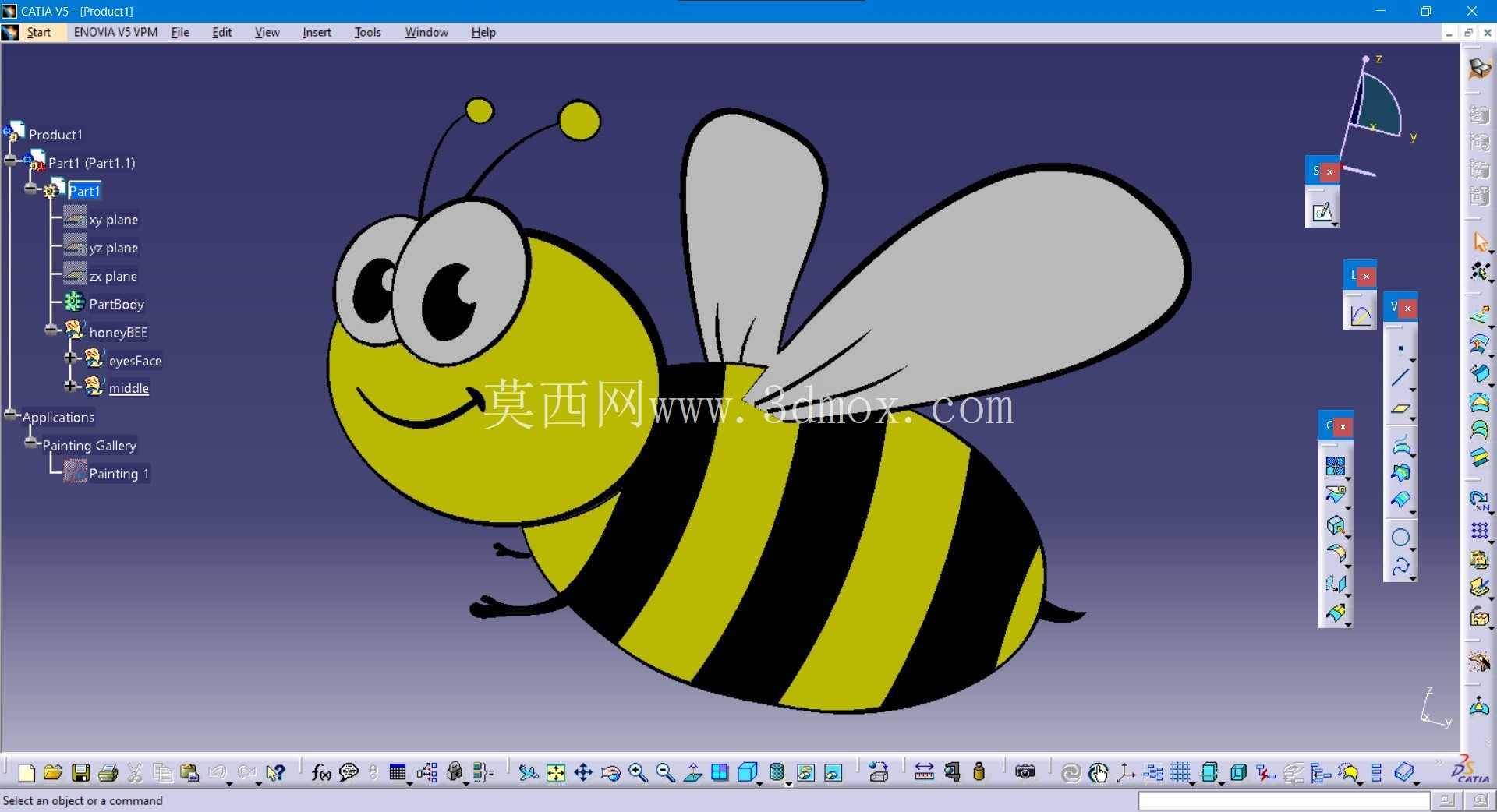Select the zx plane tree item
Image resolution: width=1497 pixels, height=812 pixels.
[x=113, y=276]
